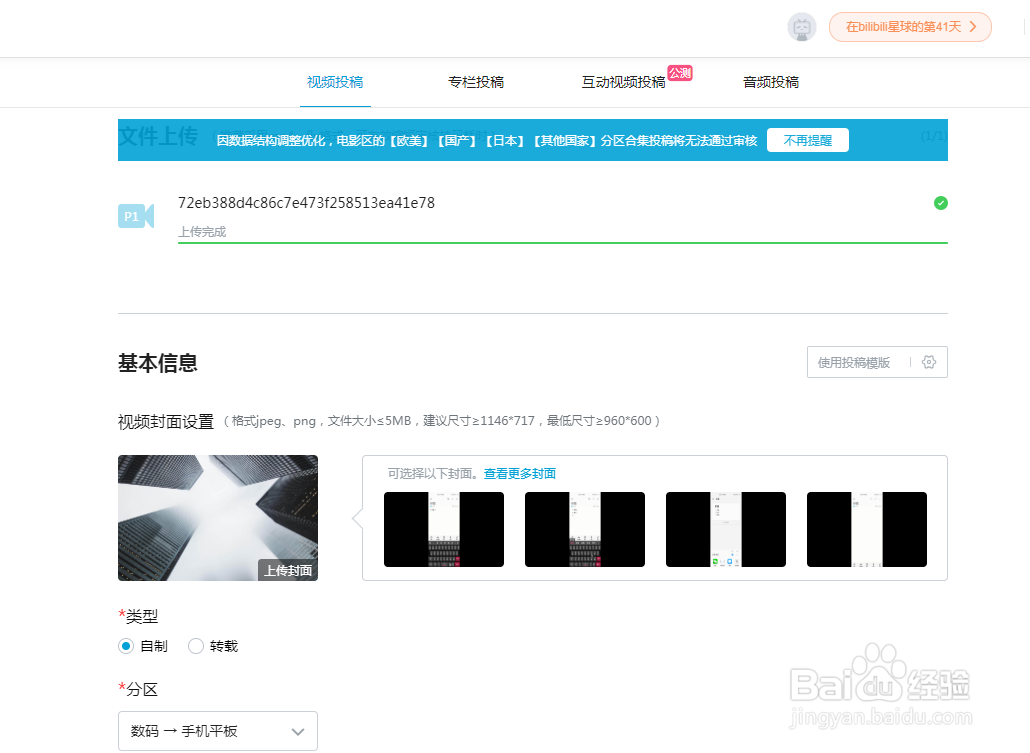Click the 公测 badge on 互动视频投稿
The image size is (1030, 753).
680,73
